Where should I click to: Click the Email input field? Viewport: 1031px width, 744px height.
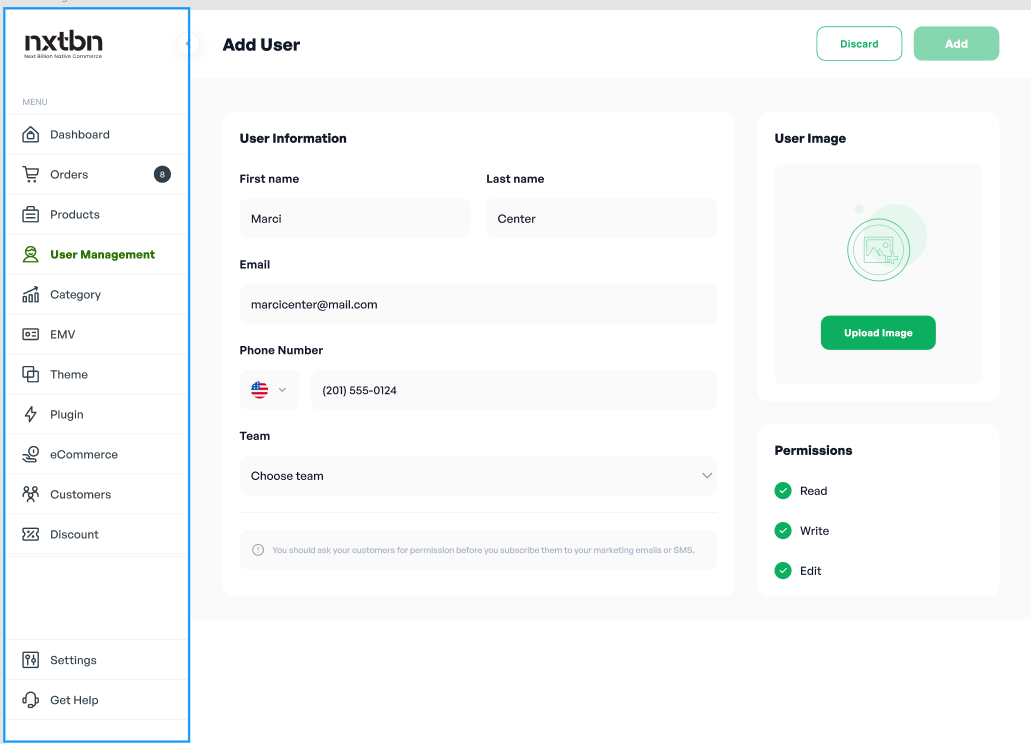[478, 305]
